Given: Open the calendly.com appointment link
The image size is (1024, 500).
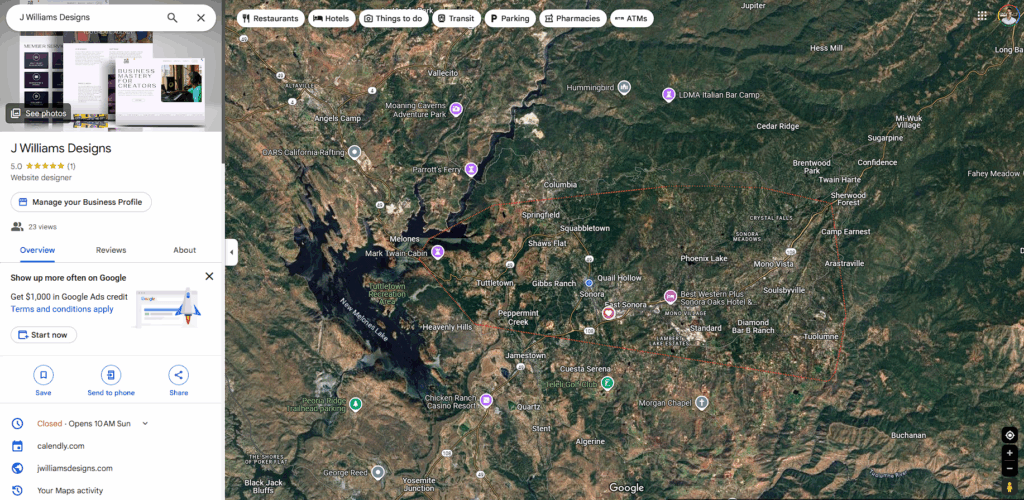Looking at the screenshot, I should [61, 446].
